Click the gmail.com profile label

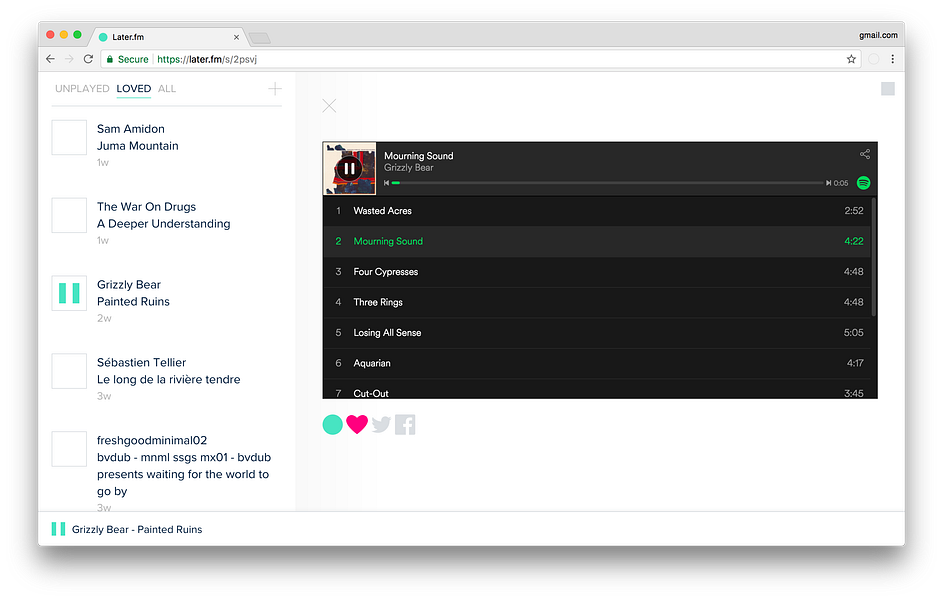click(878, 35)
